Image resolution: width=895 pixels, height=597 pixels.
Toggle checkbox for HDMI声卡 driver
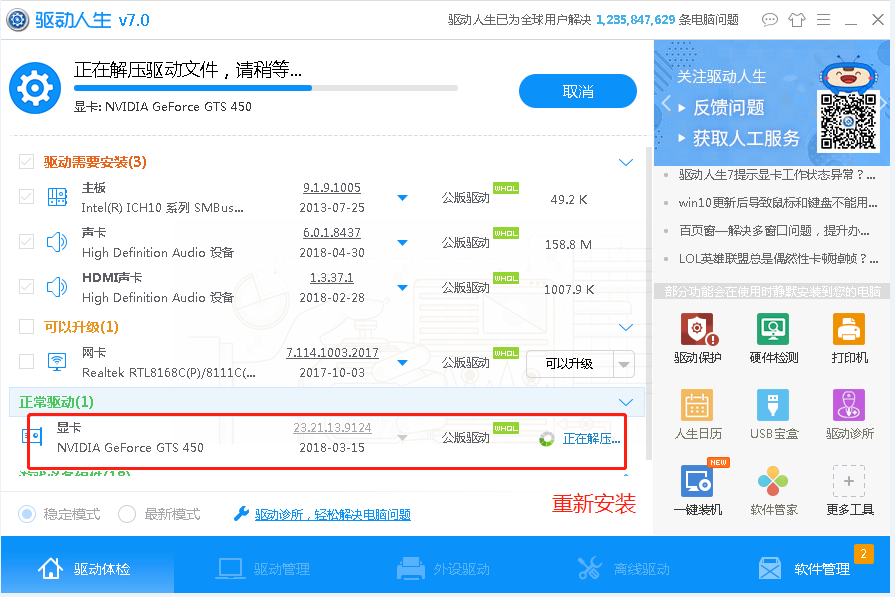26,286
